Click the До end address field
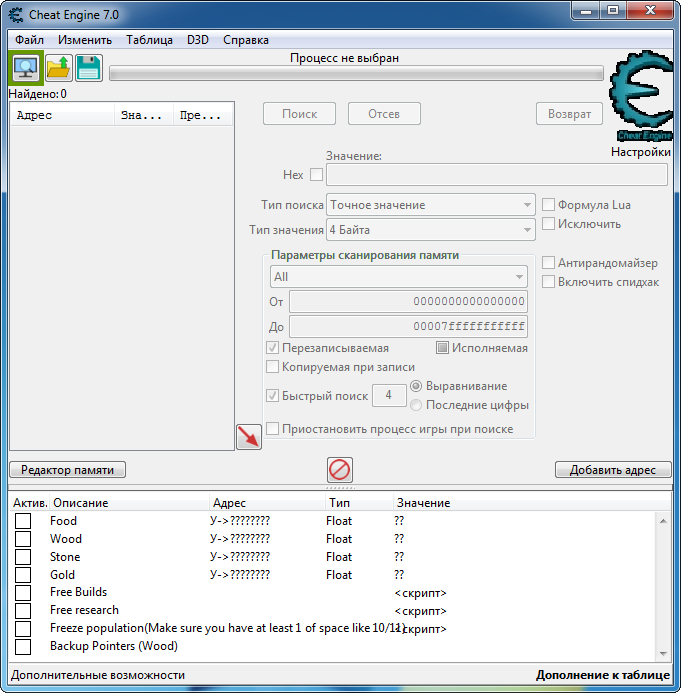This screenshot has width=681, height=693. point(408,327)
